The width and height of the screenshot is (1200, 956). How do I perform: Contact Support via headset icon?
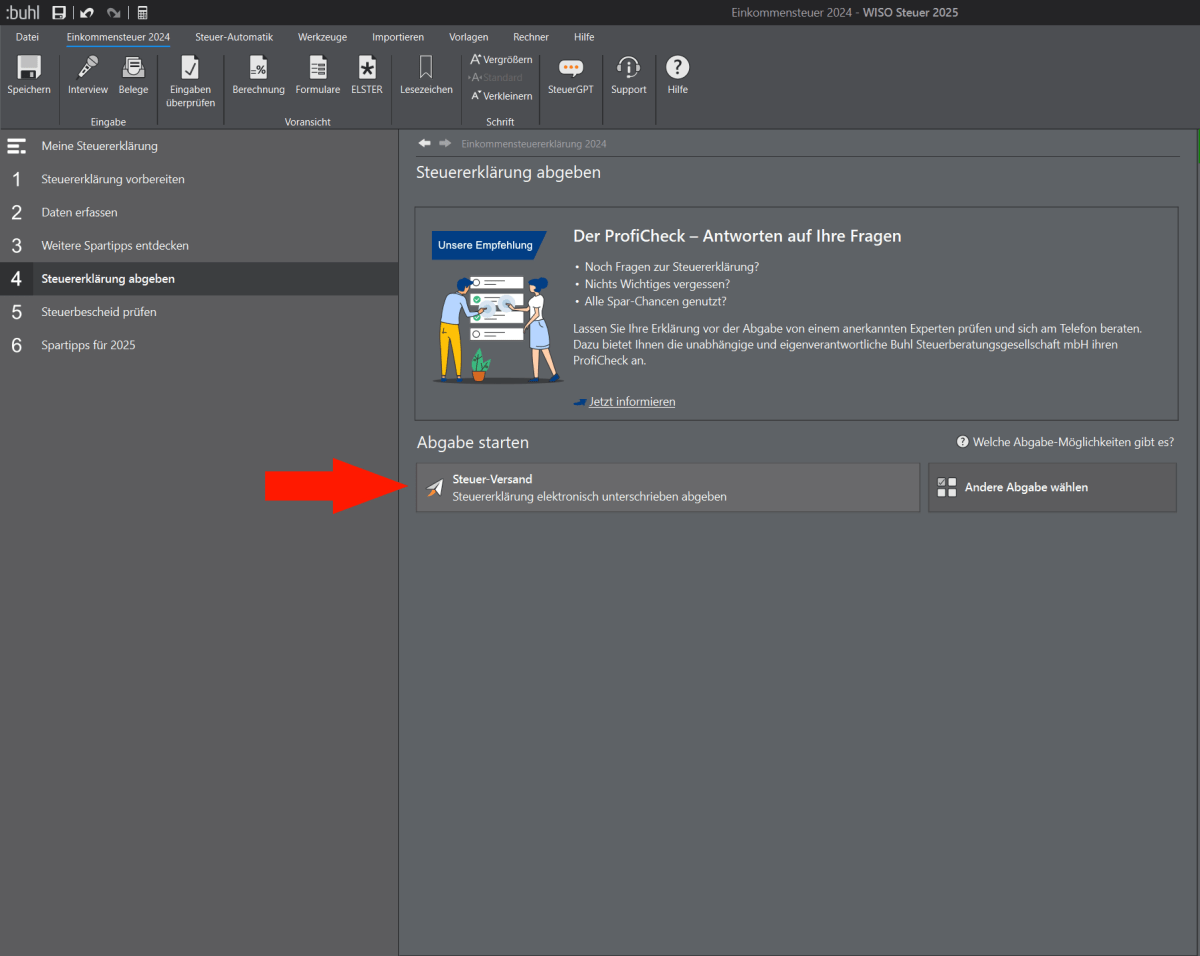(x=629, y=76)
